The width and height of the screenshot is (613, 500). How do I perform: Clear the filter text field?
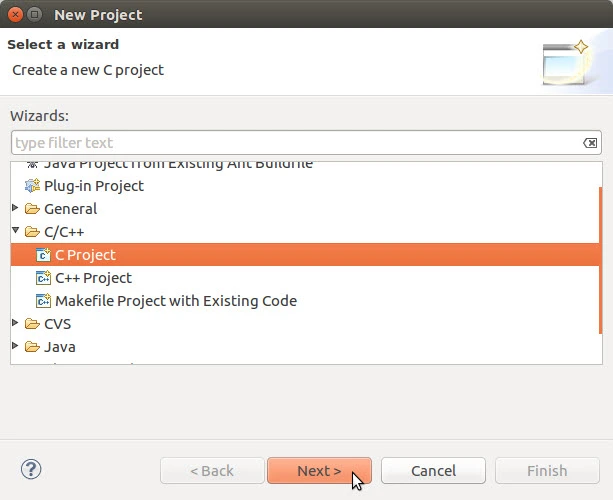click(x=590, y=143)
